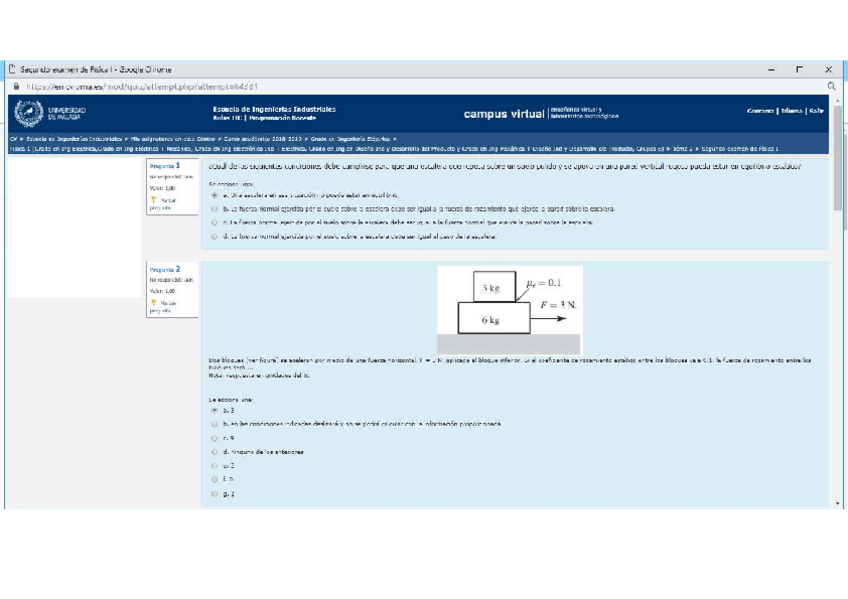Open the Idioma link in the header

pyautogui.click(x=792, y=111)
